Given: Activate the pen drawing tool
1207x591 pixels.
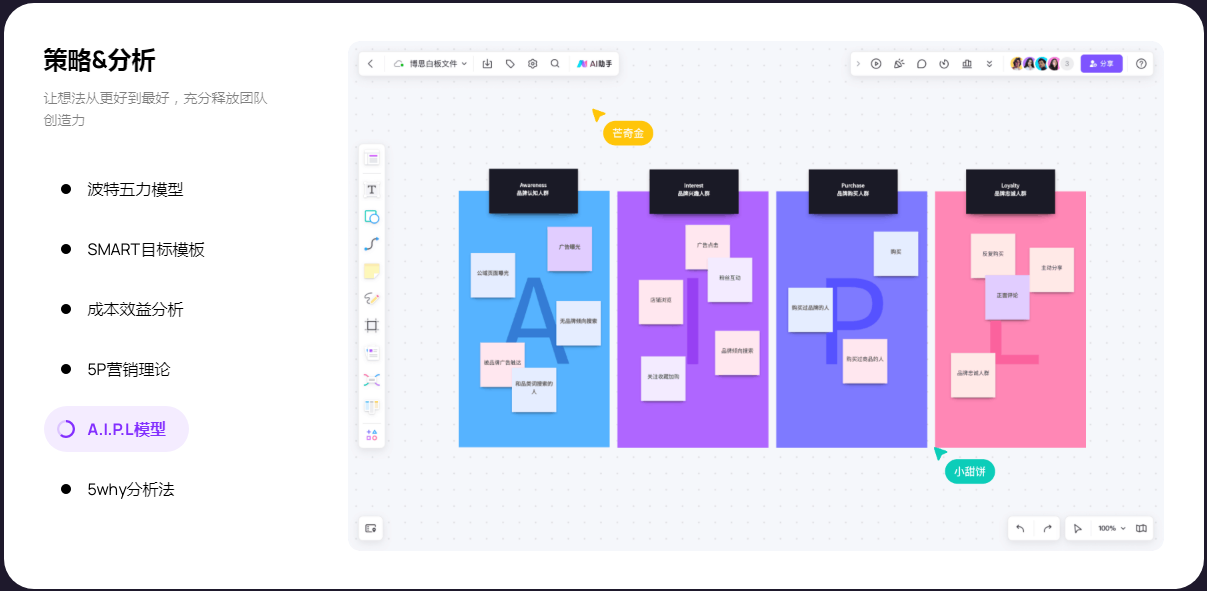Looking at the screenshot, I should click(371, 298).
